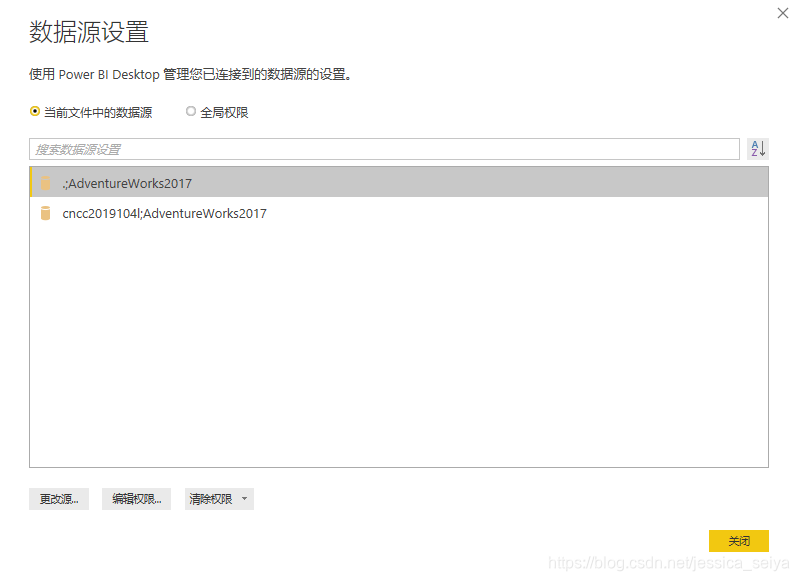Click the yellow 关闭 button

click(x=739, y=541)
